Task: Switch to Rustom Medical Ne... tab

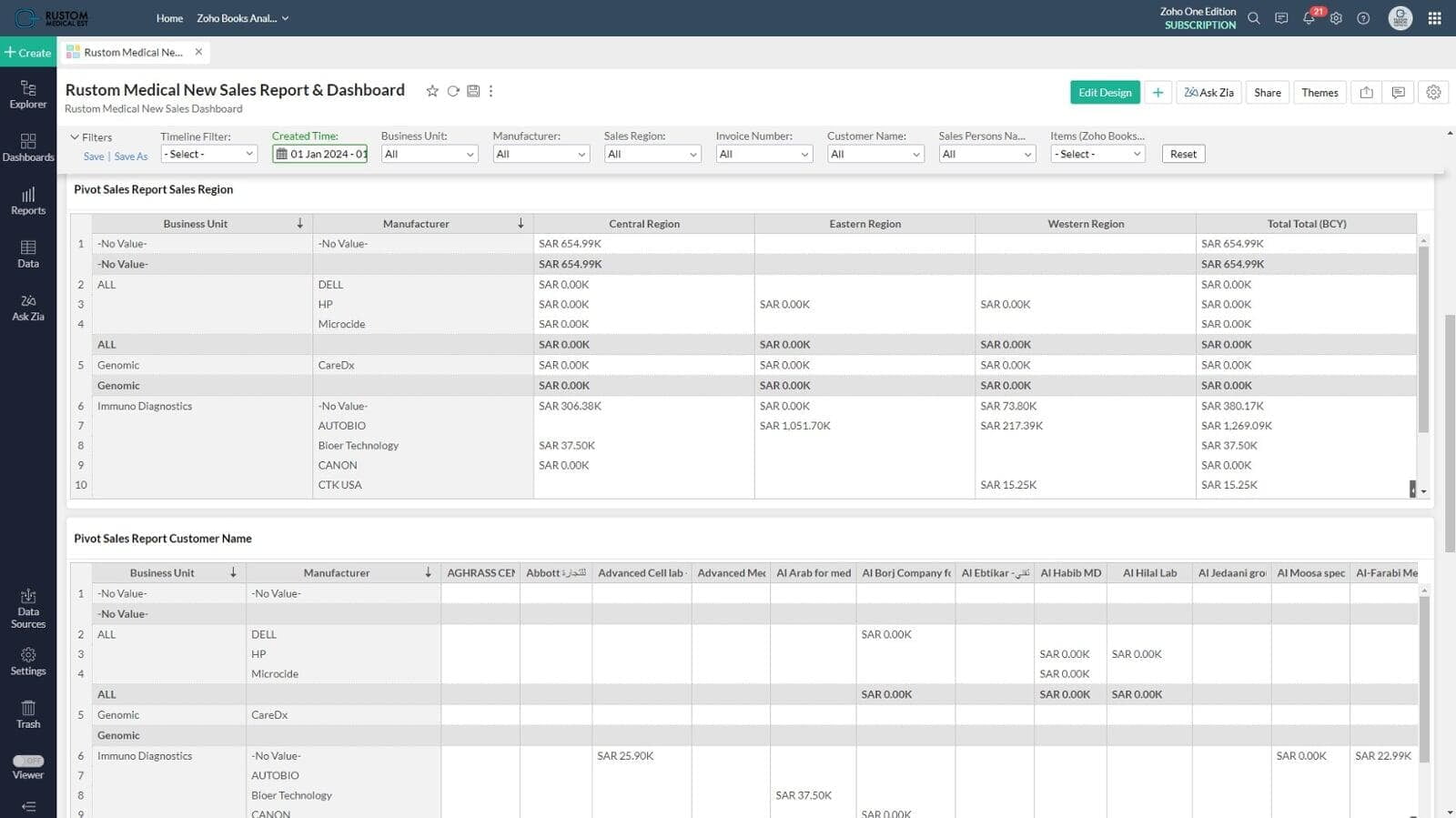Action: (x=133, y=52)
